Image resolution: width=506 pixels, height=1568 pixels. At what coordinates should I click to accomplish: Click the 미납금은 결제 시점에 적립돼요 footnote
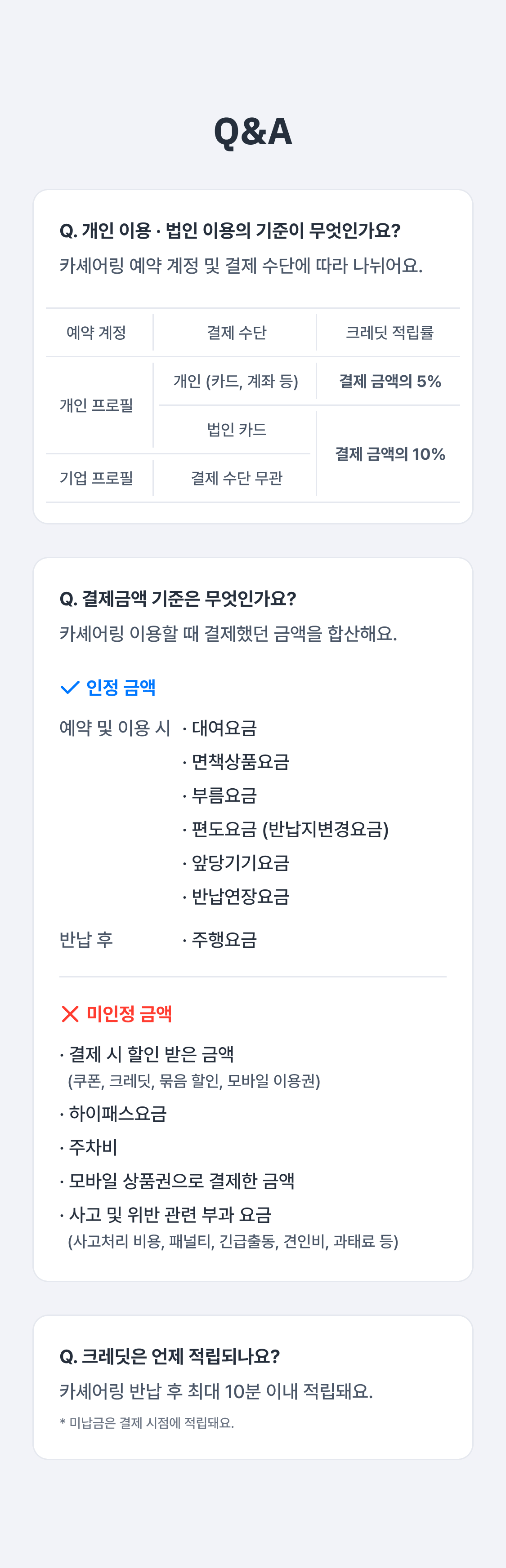(147, 1422)
